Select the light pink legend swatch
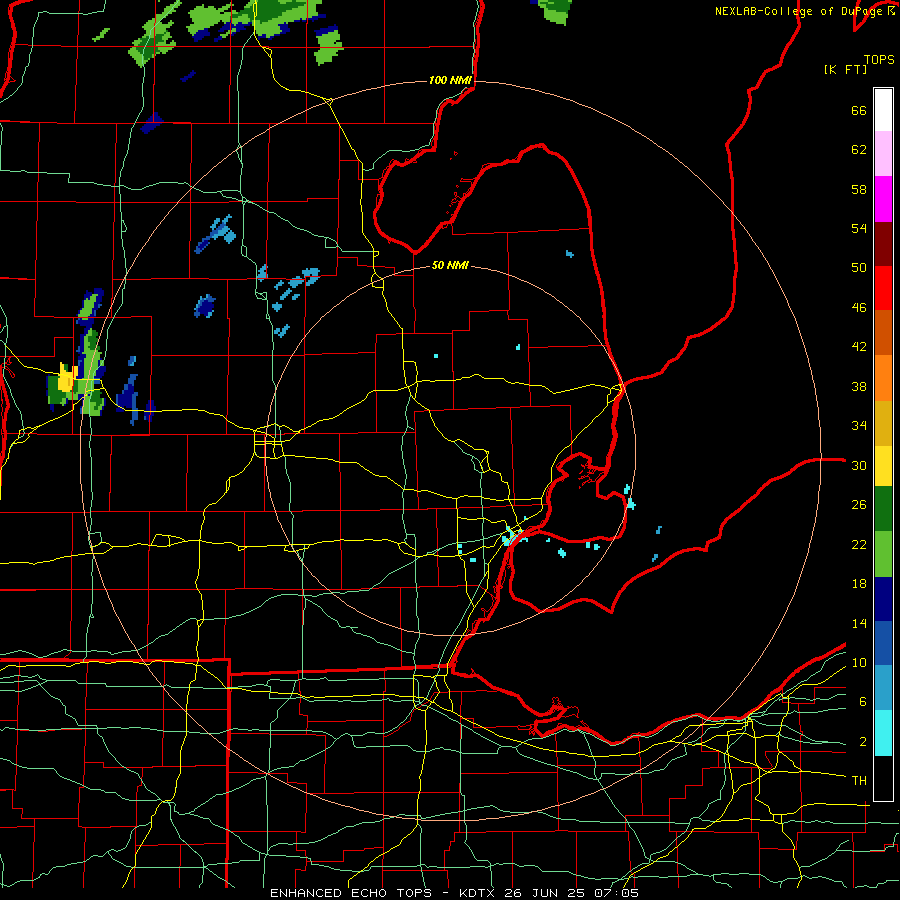 click(883, 153)
